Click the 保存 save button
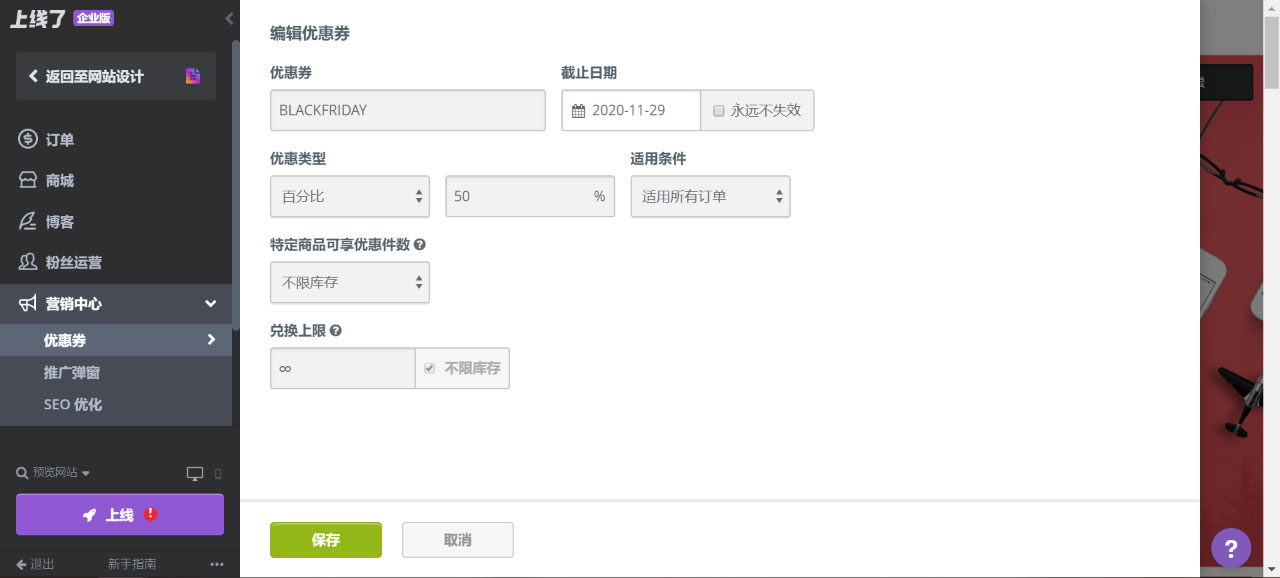The image size is (1280, 578). click(325, 539)
